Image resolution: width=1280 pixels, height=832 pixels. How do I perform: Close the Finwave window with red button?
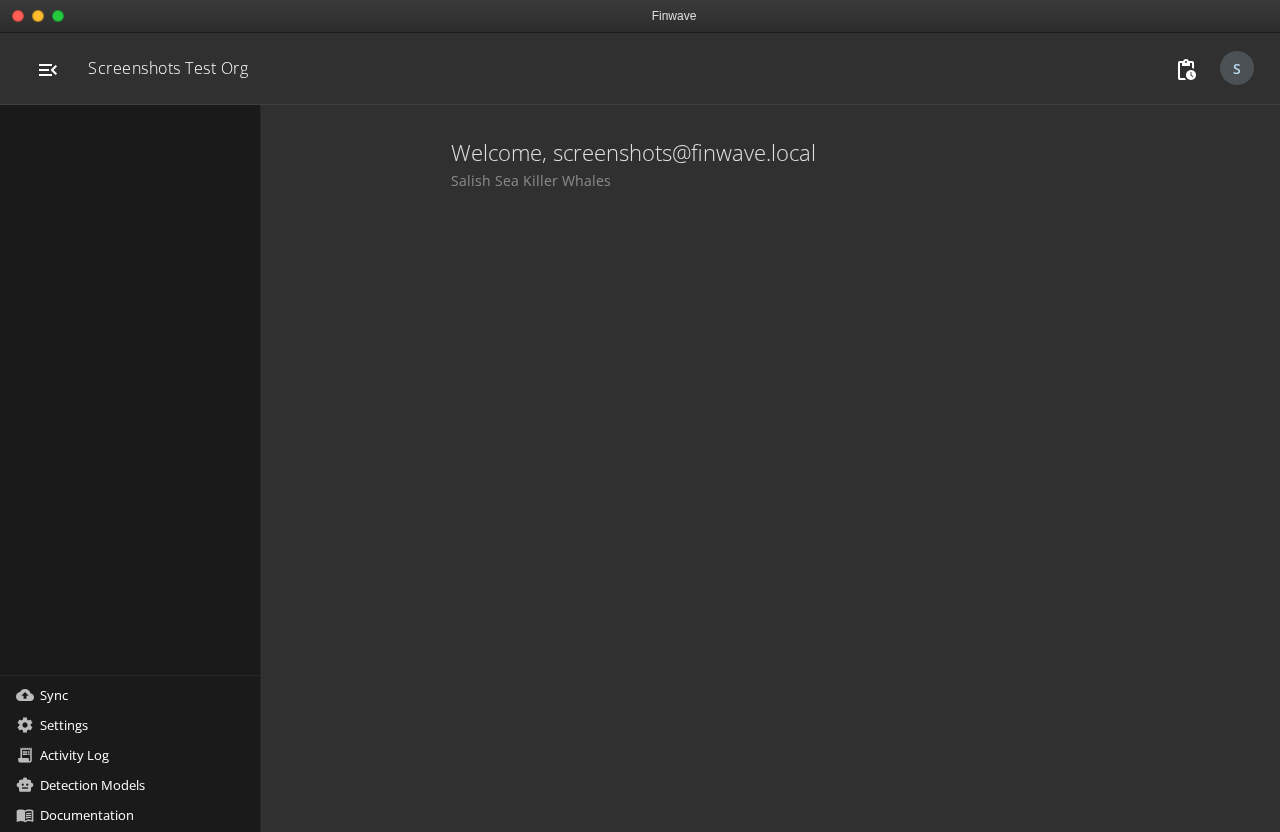(18, 16)
